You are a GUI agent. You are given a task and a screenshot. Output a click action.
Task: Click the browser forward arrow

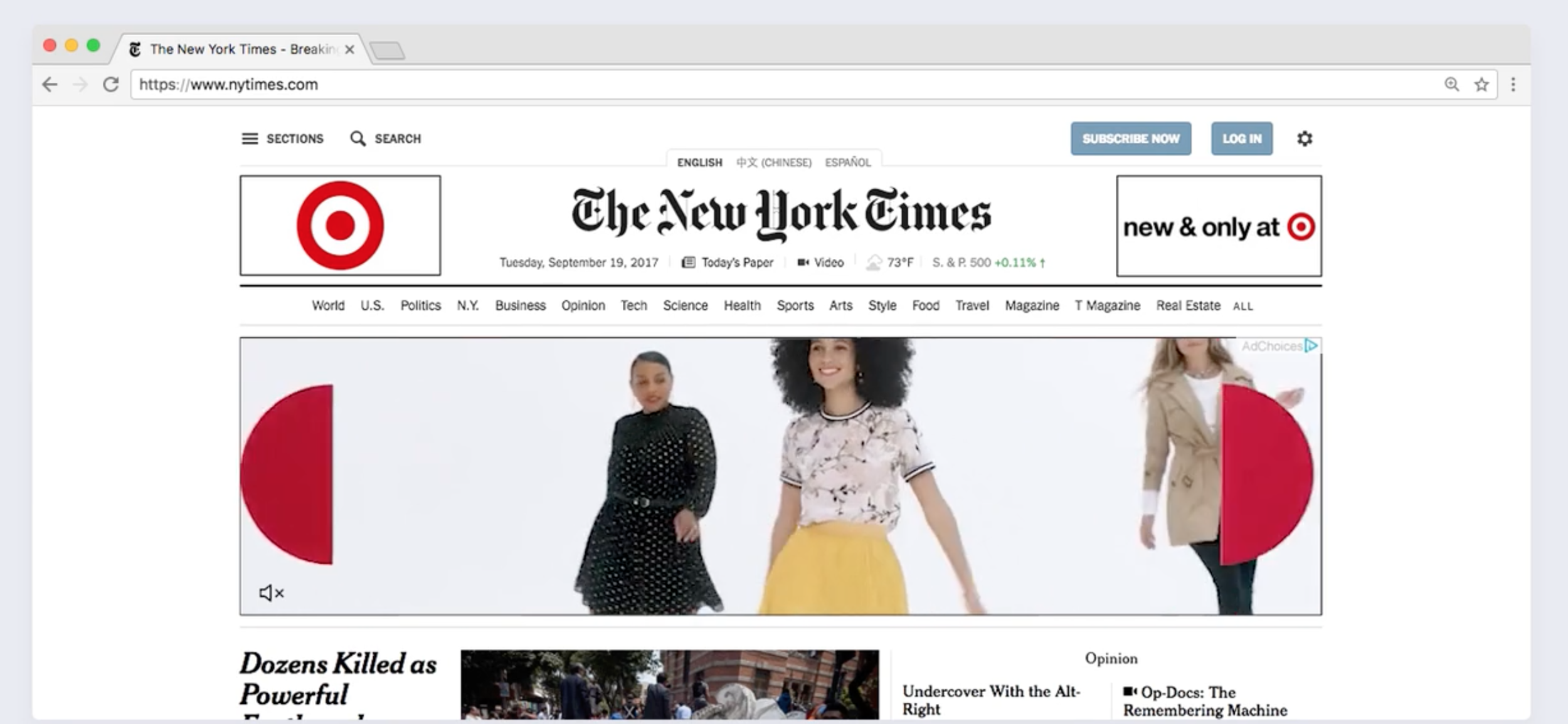pyautogui.click(x=80, y=85)
